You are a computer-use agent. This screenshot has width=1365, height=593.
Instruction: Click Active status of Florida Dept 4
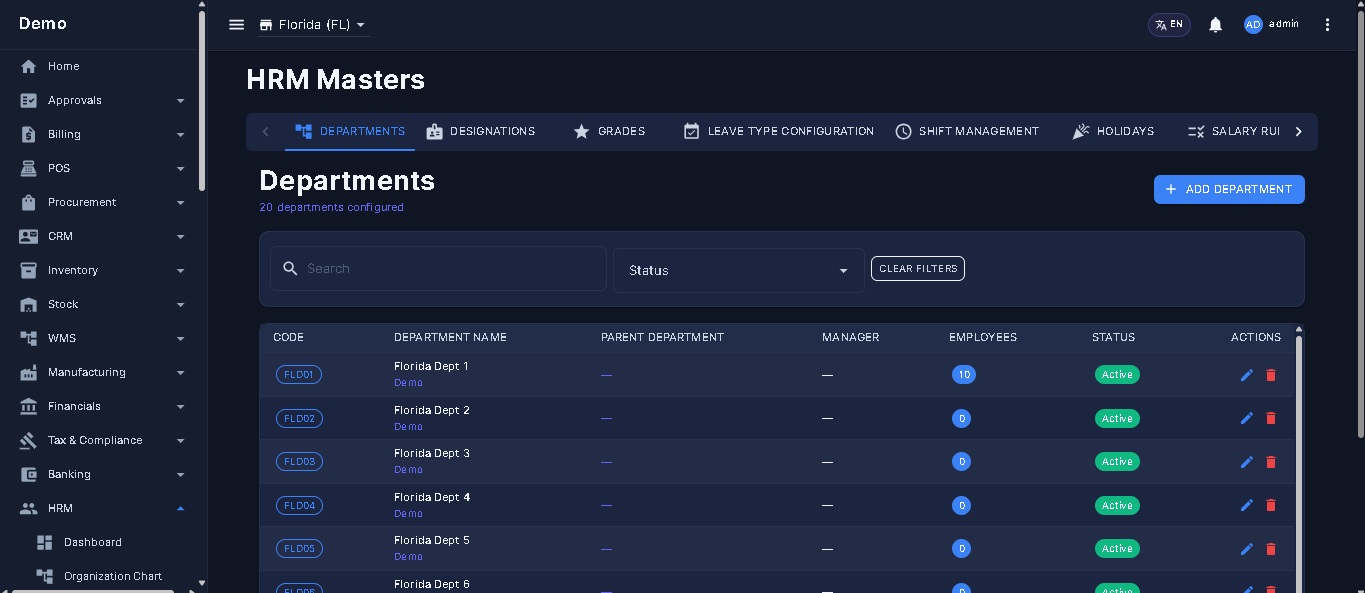1117,506
